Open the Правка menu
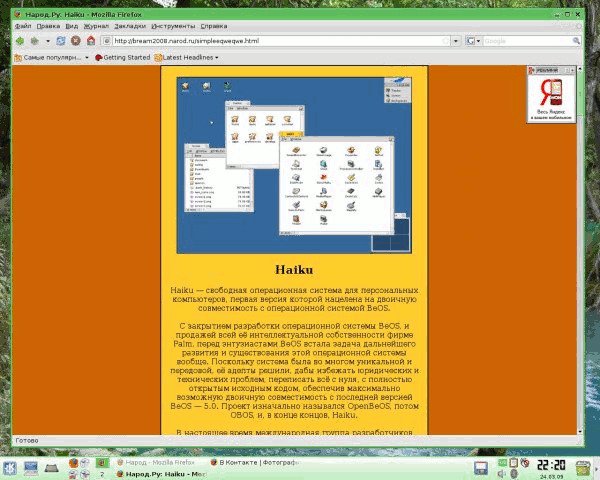The image size is (600, 480). [48, 26]
